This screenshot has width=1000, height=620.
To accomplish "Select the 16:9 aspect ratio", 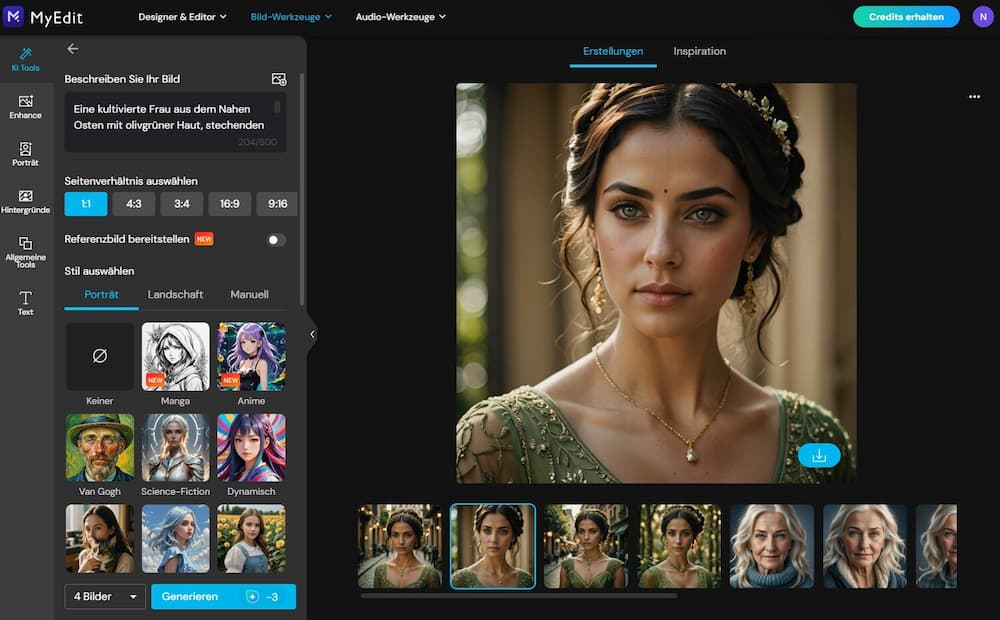I will (x=230, y=204).
